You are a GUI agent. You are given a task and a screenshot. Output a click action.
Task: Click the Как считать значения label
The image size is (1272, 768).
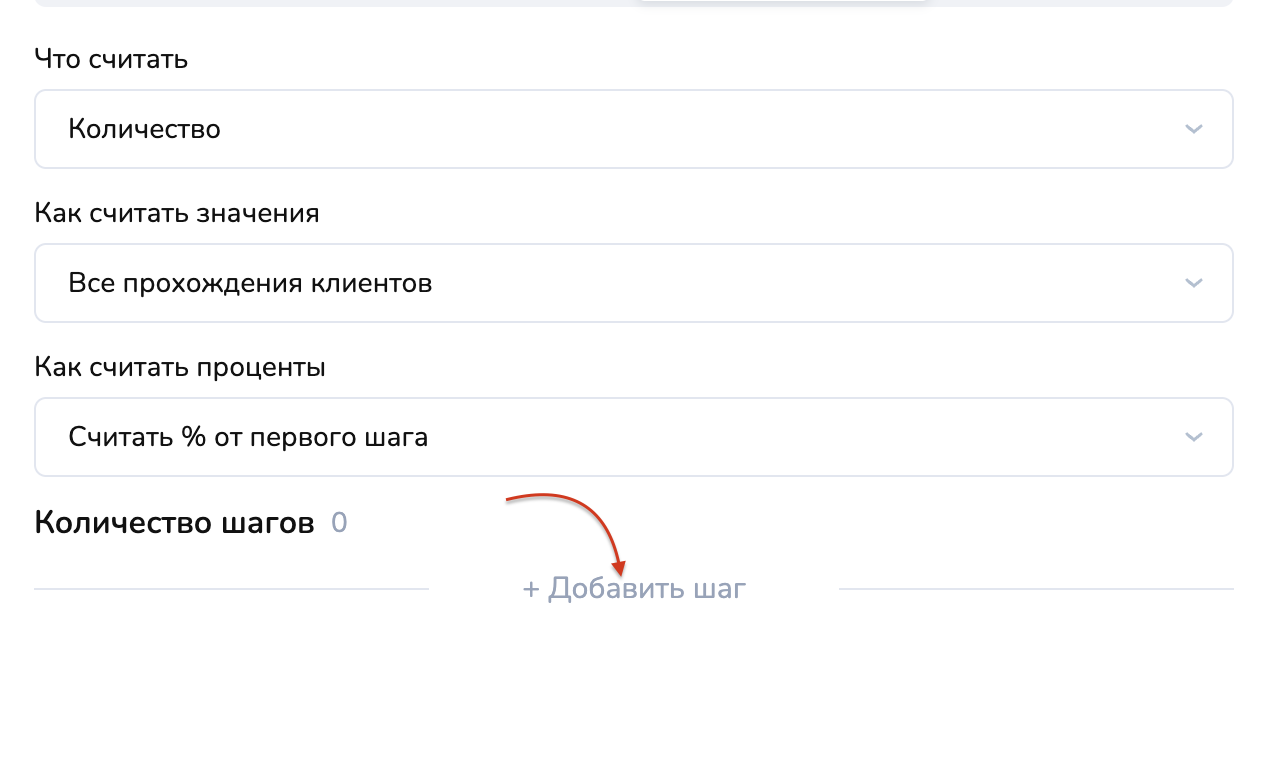177,213
